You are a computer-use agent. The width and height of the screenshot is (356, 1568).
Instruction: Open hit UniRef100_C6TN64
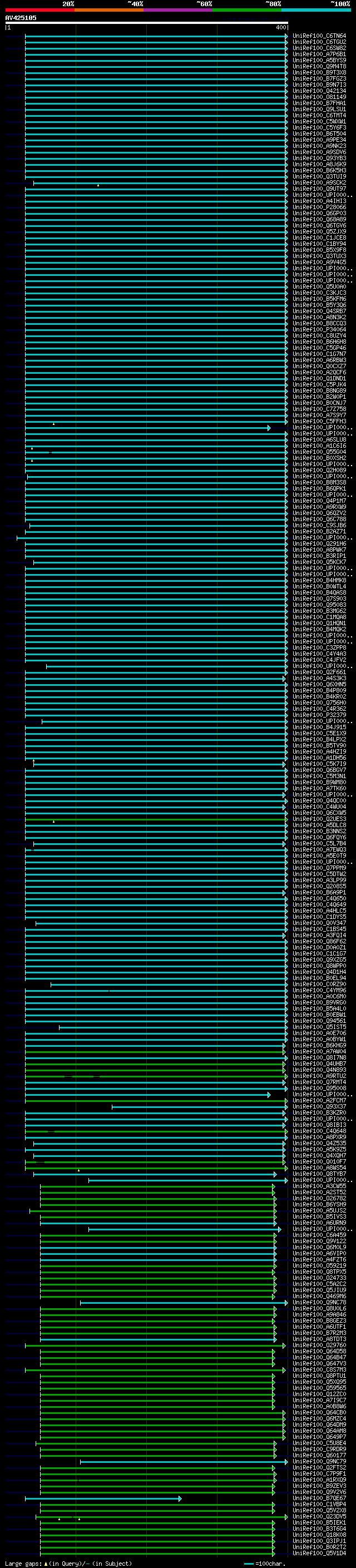pyautogui.click(x=319, y=37)
